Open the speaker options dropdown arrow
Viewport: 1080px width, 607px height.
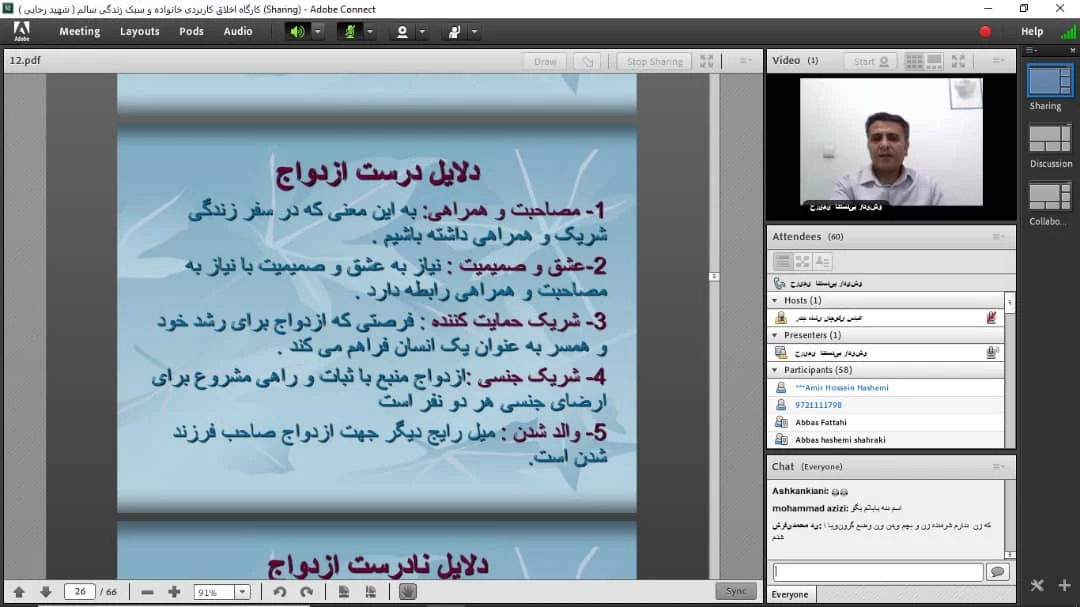coord(318,31)
